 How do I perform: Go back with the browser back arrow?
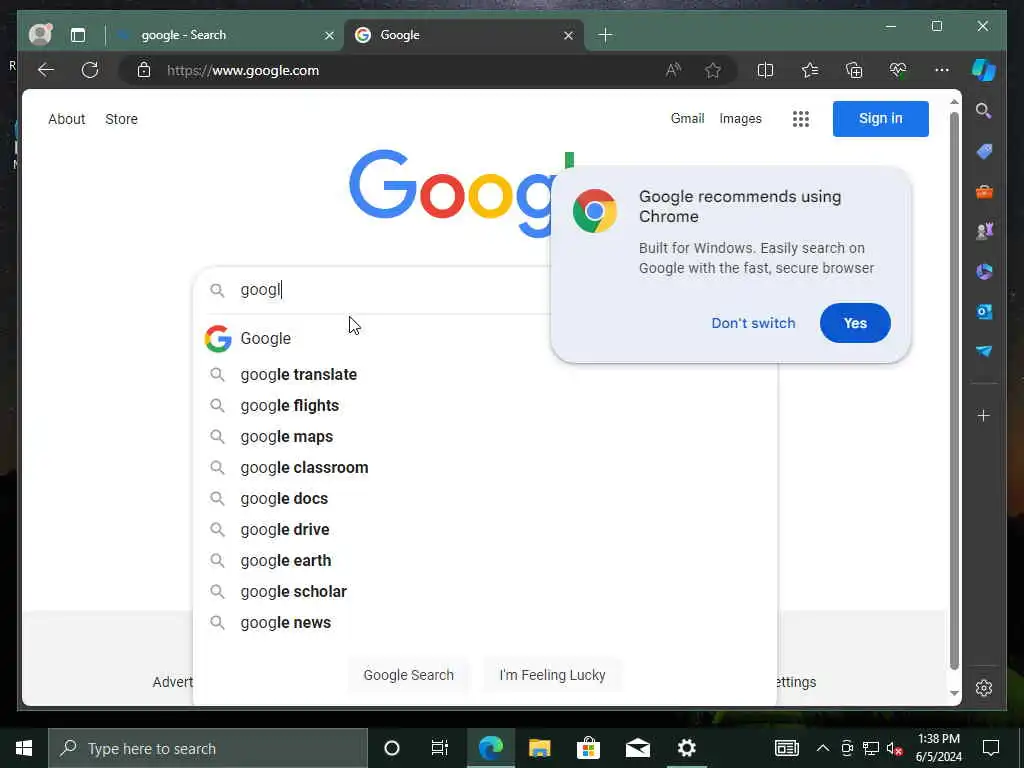tap(46, 70)
